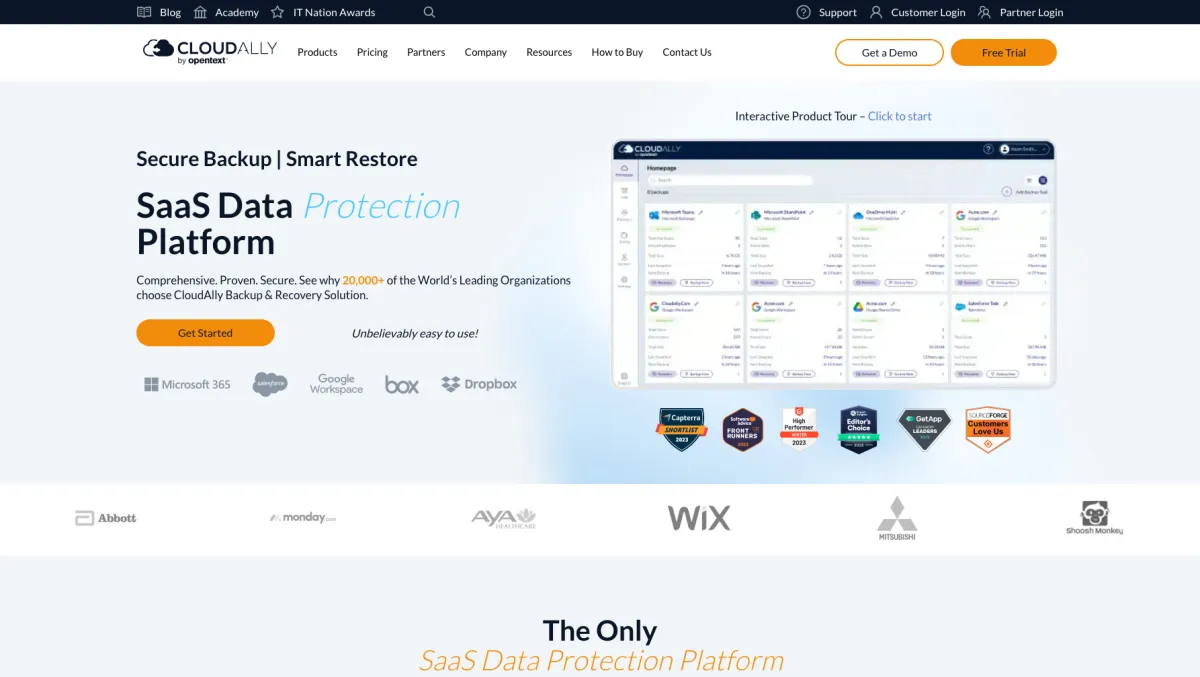Open the Resources menu
This screenshot has height=677, width=1200.
549,52
